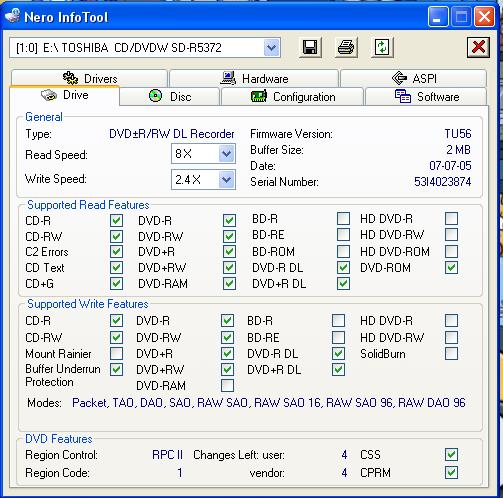Click the write modes list text
Viewport: 503px width, 498px height.
(269, 403)
